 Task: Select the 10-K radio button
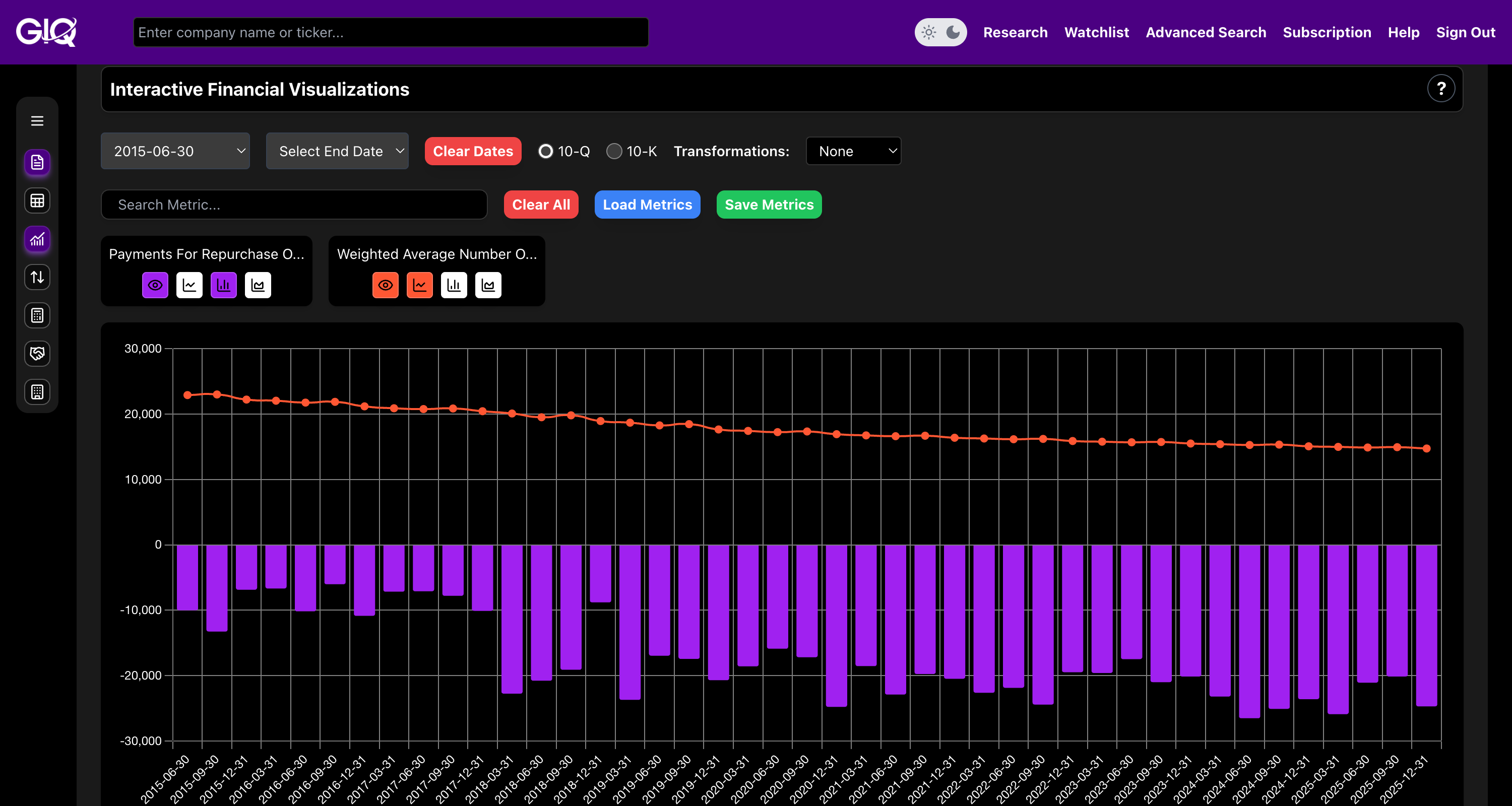(614, 151)
